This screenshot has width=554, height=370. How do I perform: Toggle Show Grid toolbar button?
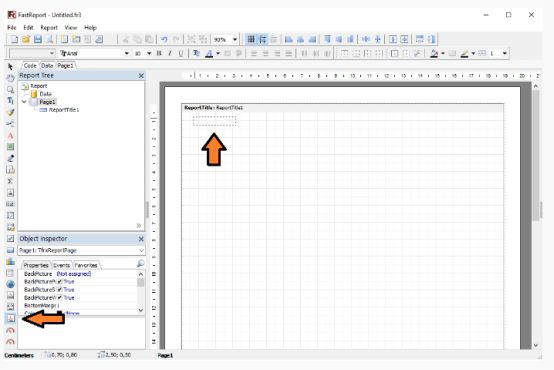(x=251, y=39)
